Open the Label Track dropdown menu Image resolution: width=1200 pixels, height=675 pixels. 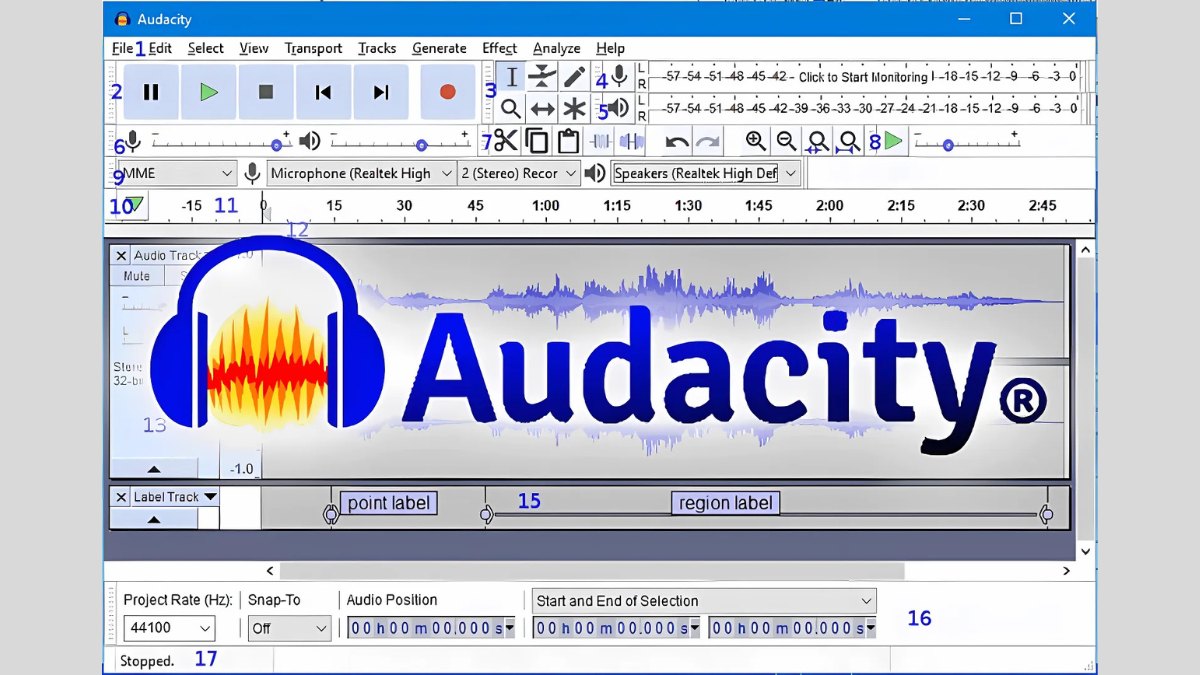pos(210,497)
